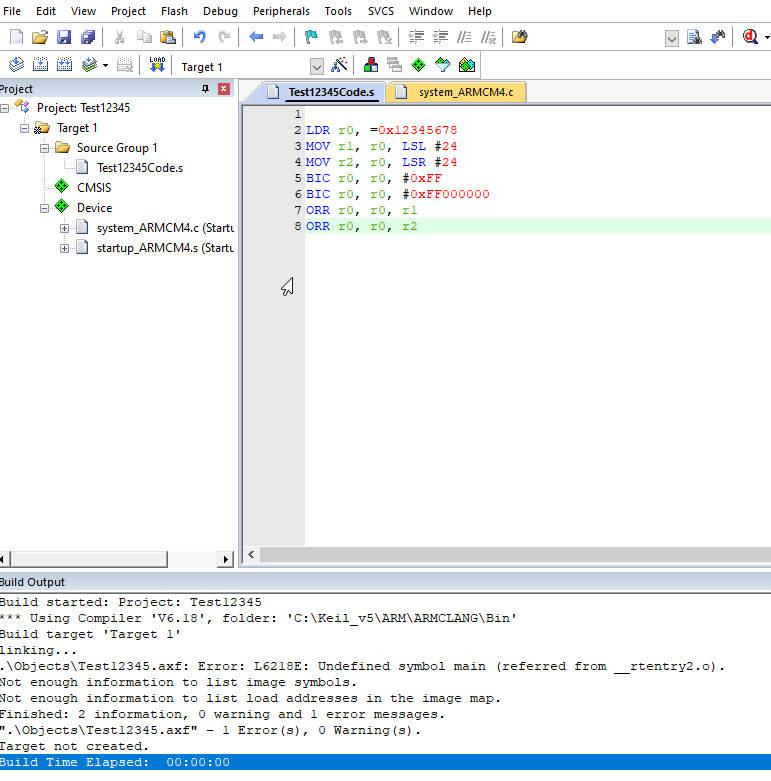Open the Peripherals menu
Screen dimensions: 771x781
point(281,11)
